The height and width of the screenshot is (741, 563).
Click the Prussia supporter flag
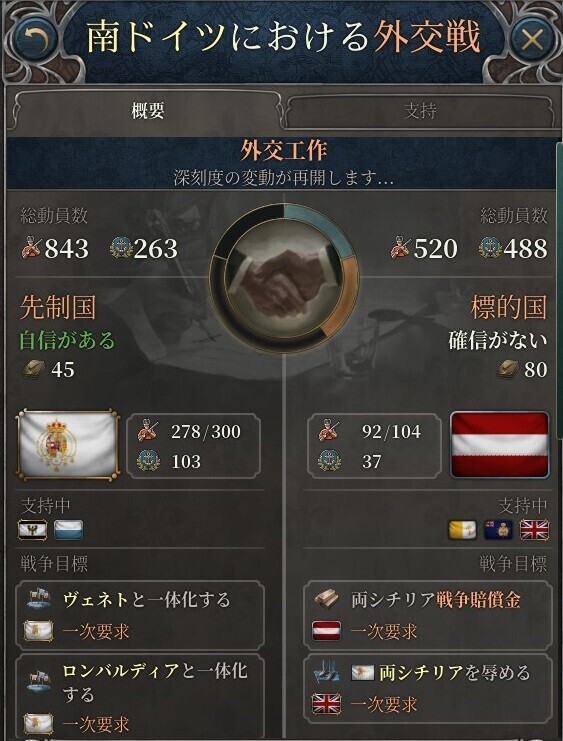coord(33,529)
